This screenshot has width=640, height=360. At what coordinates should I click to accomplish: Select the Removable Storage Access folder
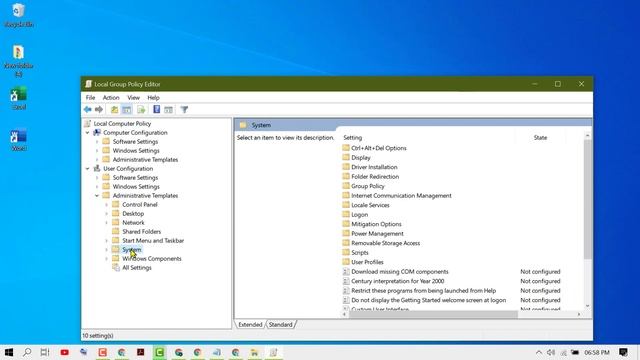tap(385, 243)
